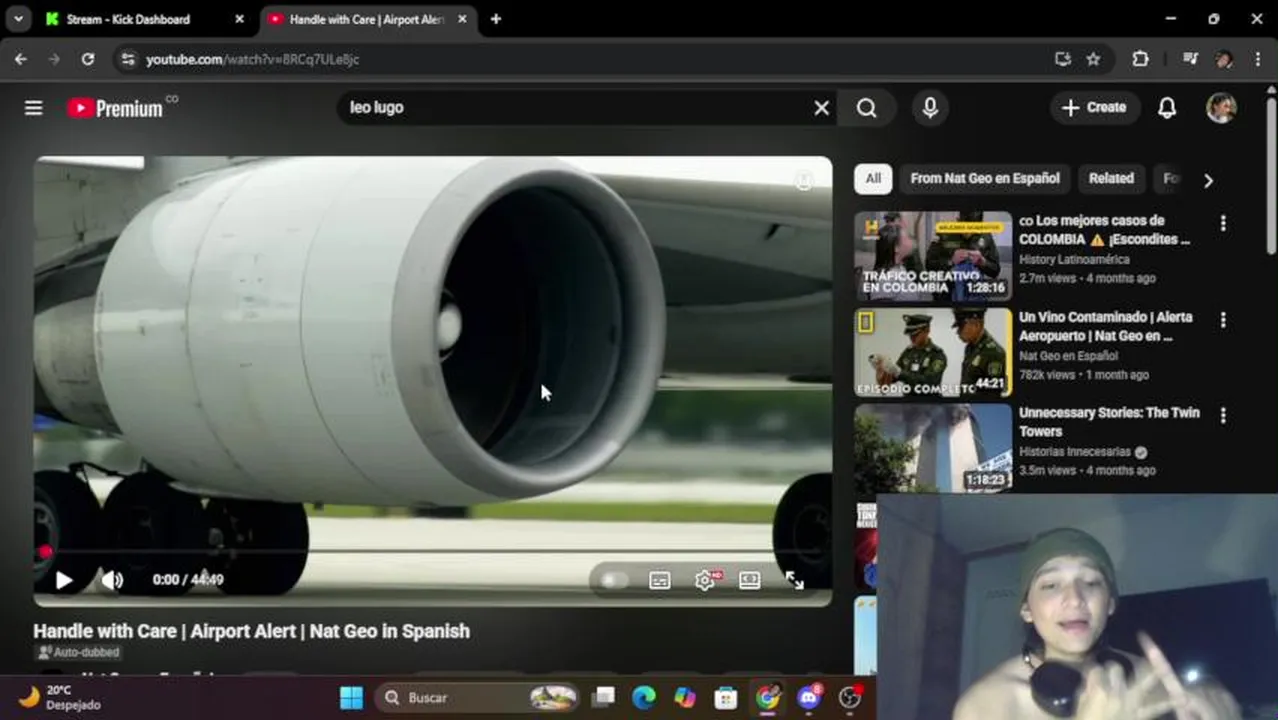Go to YouTube Premium home logo
The width and height of the screenshot is (1278, 720).
pos(115,108)
